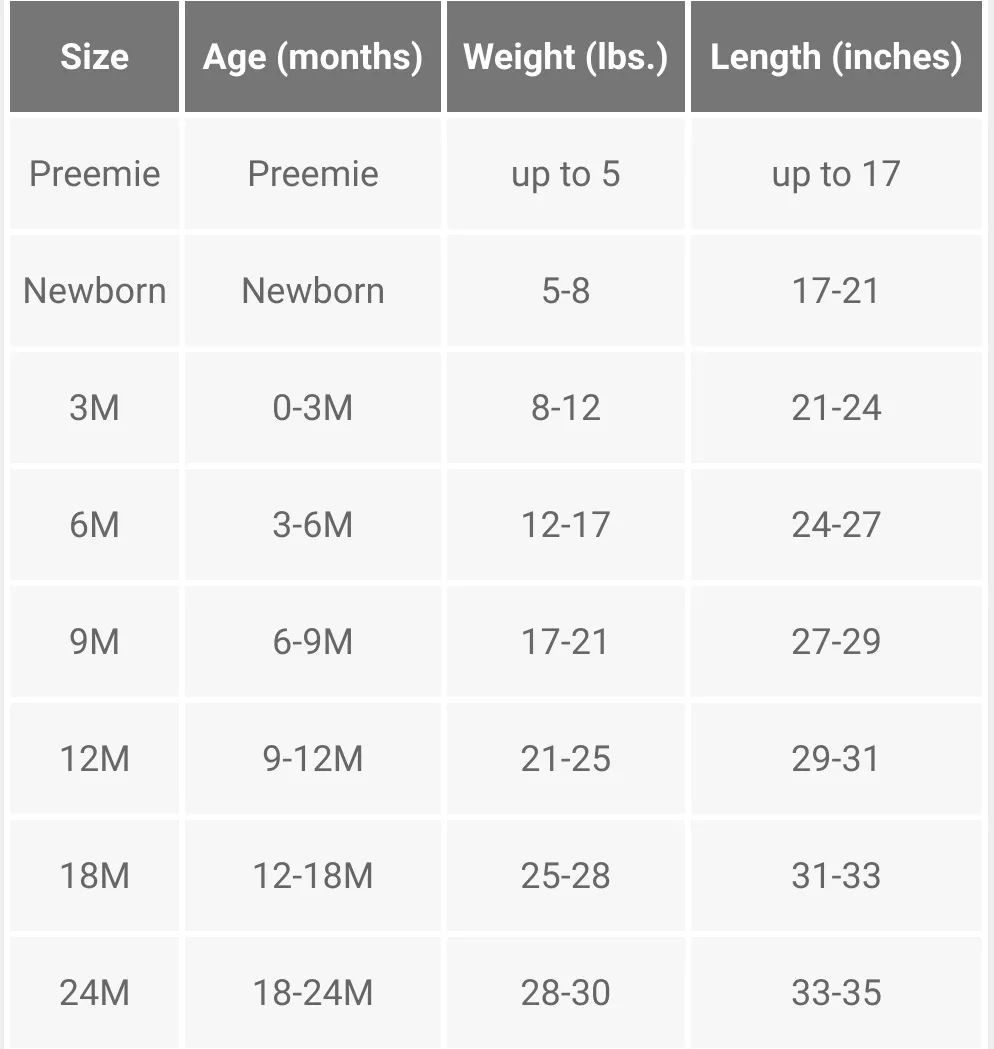Click the 3M size cell
Image resolution: width=994 pixels, height=1049 pixels.
click(x=94, y=408)
